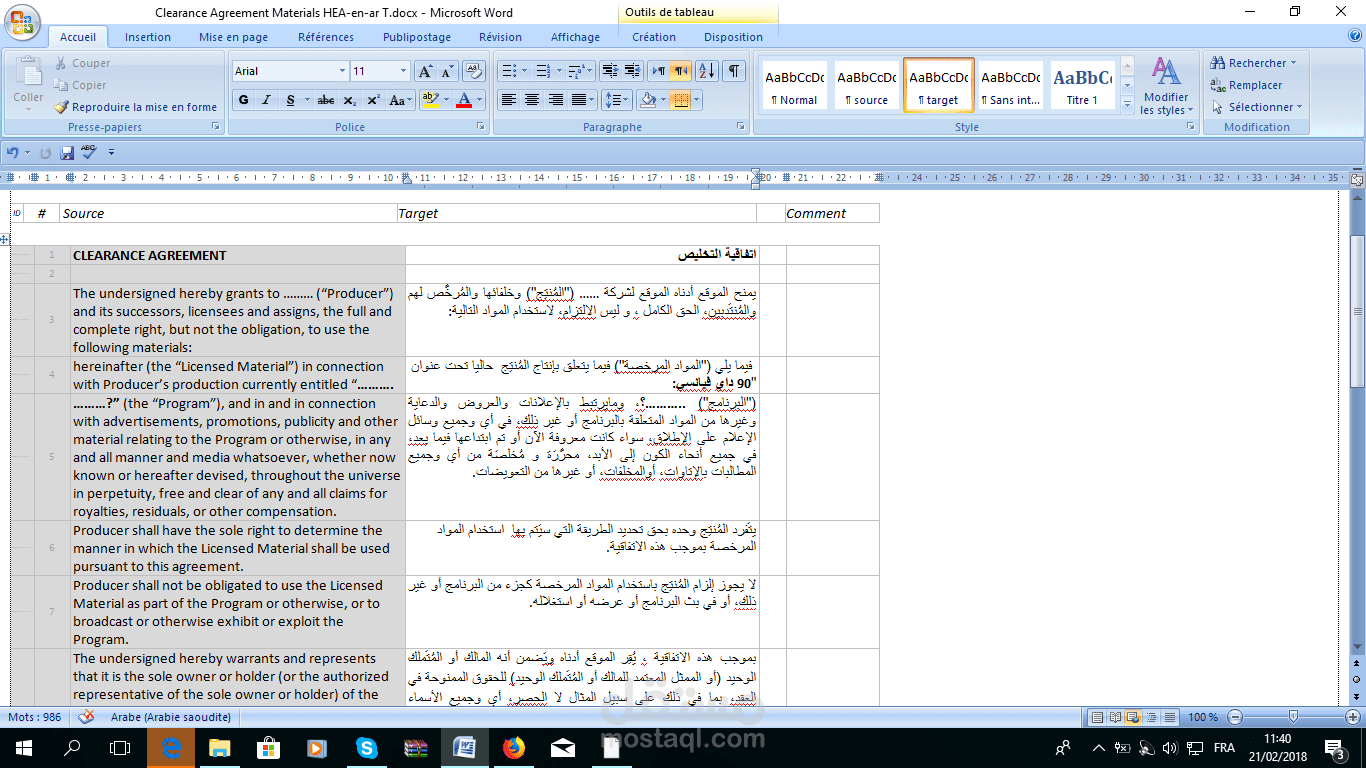Click the Copier command
The image size is (1366, 768).
80,85
